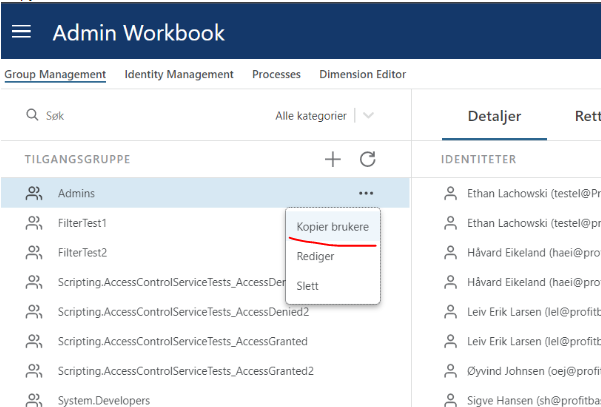Click the group icon beside System.Developers
Image resolution: width=601 pixels, height=407 pixels.
point(35,401)
